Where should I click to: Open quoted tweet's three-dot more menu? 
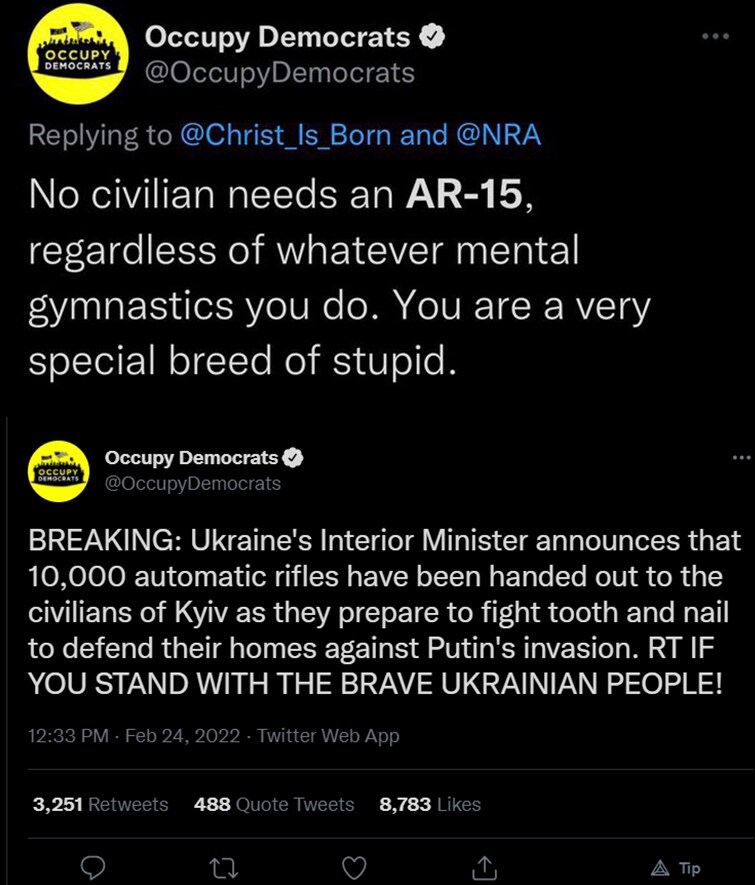click(x=741, y=458)
